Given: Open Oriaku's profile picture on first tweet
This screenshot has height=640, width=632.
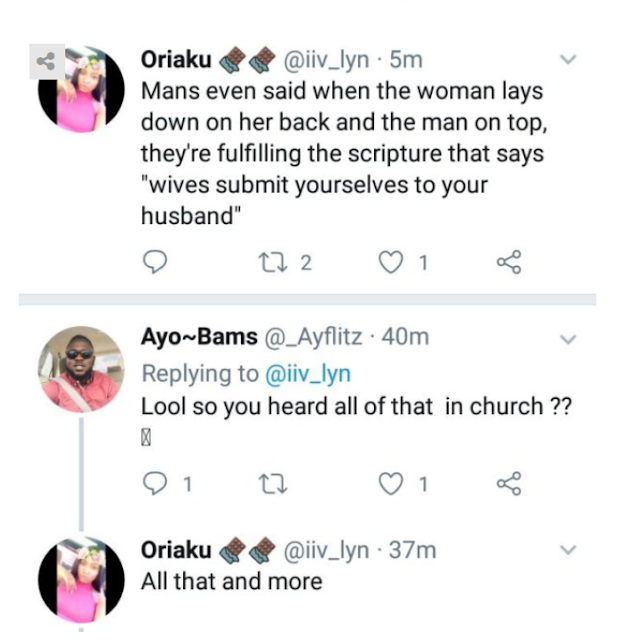Looking at the screenshot, I should pos(82,90).
